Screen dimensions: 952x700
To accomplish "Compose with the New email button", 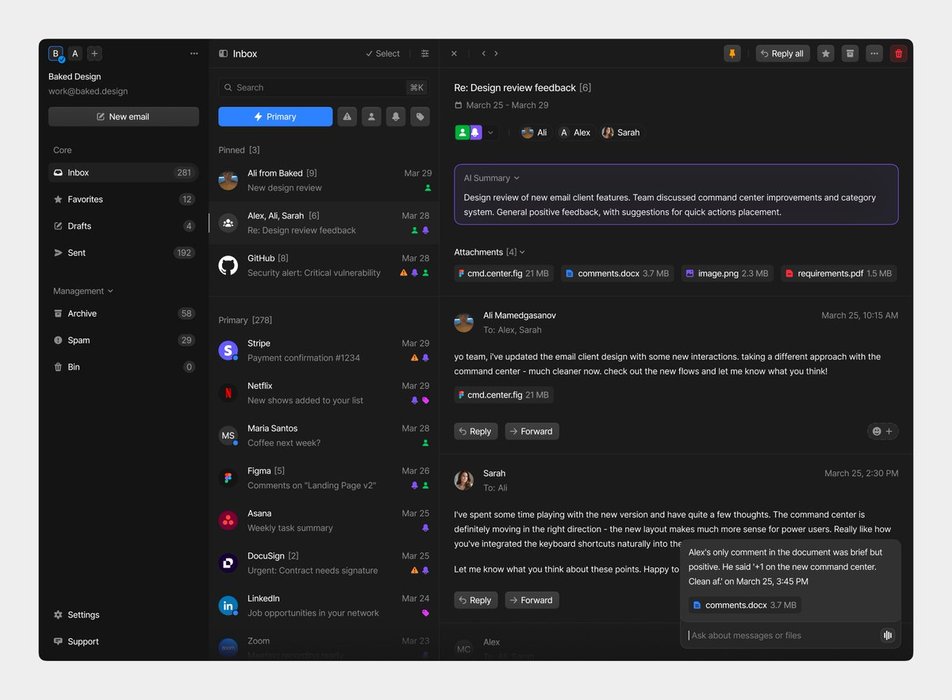I will pos(123,117).
